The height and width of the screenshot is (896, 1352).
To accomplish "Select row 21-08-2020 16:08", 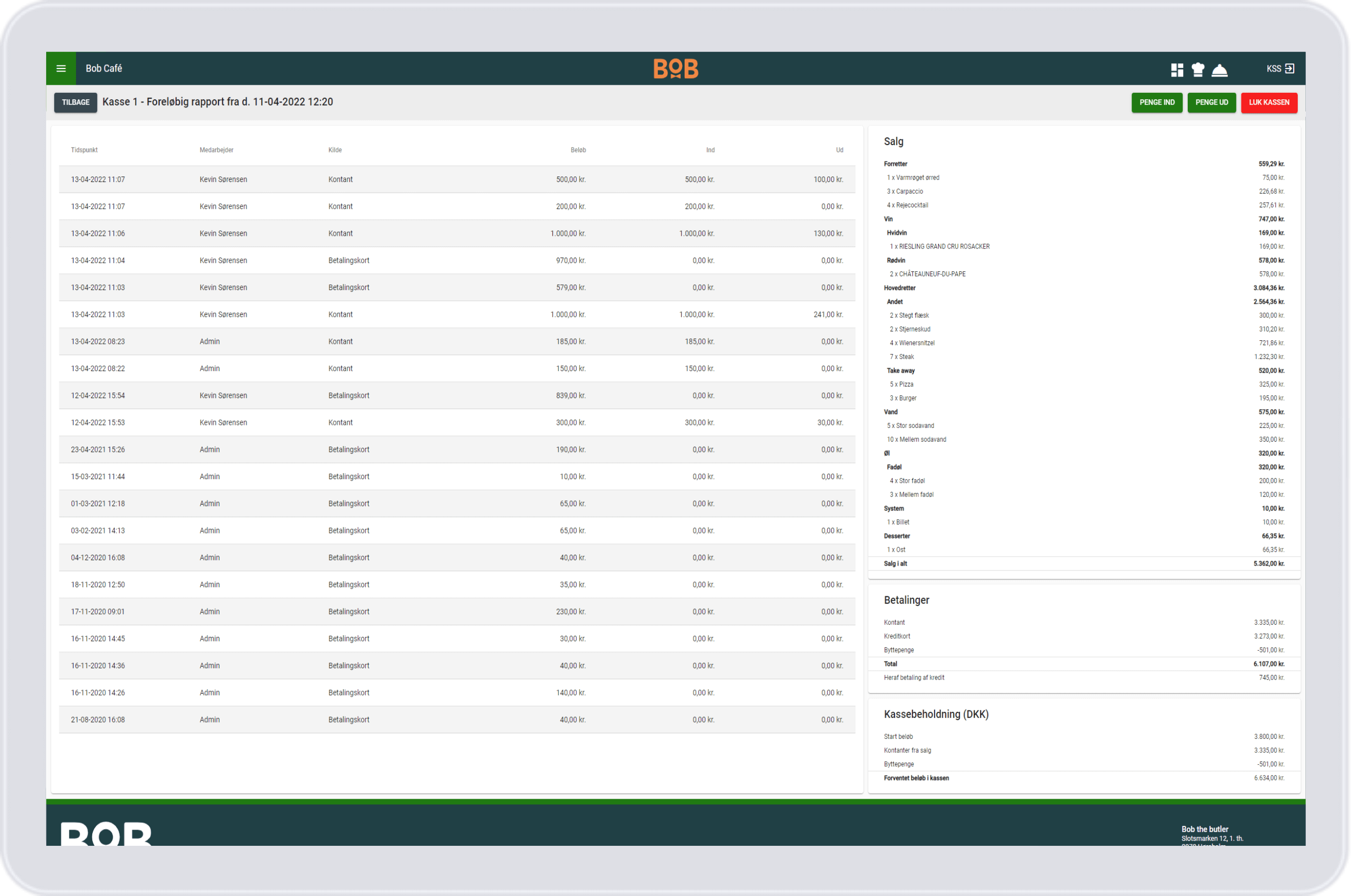I will point(457,720).
